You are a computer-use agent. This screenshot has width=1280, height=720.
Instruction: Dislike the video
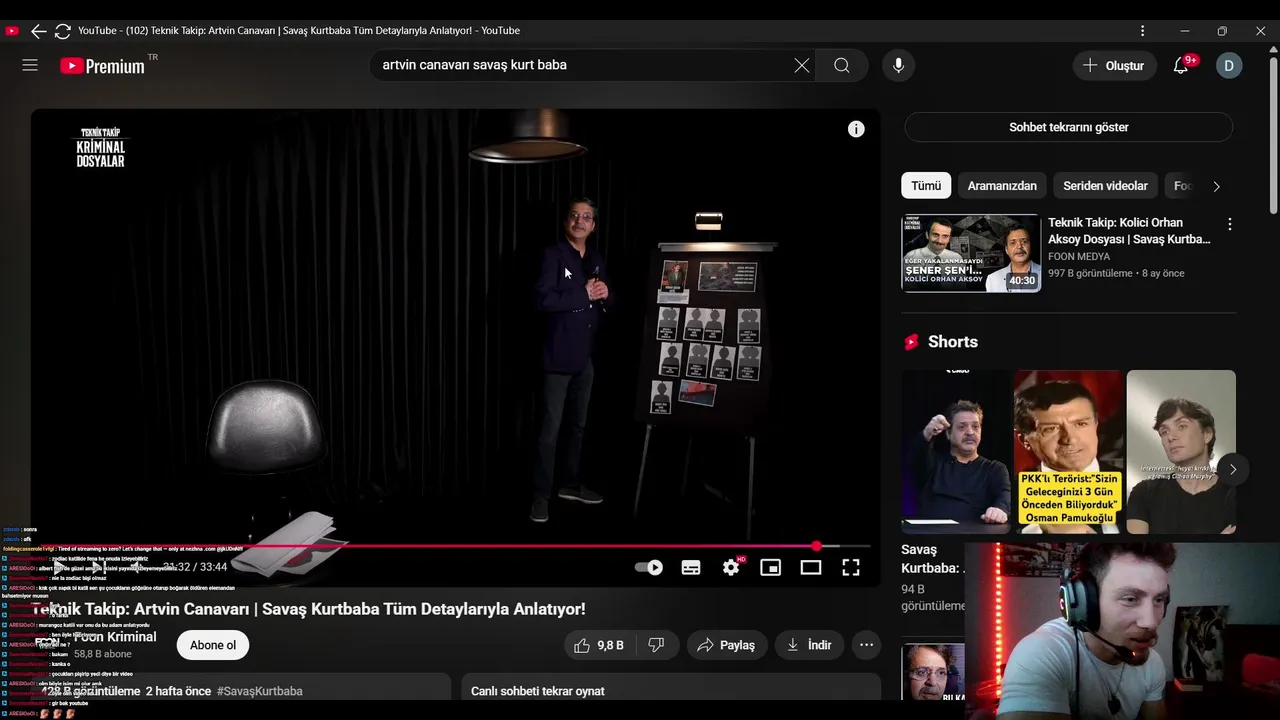(x=657, y=645)
